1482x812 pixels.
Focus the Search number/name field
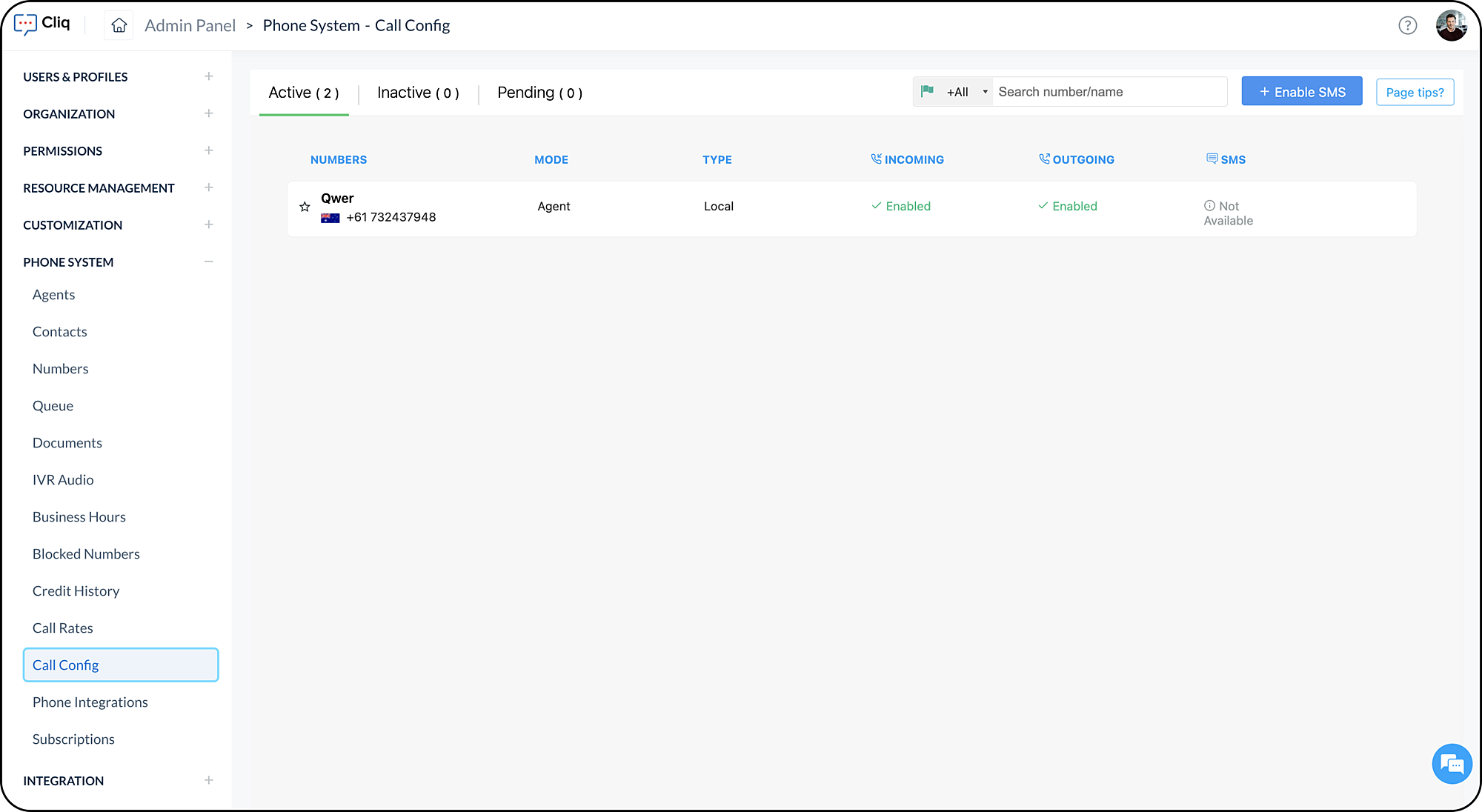pos(1108,92)
